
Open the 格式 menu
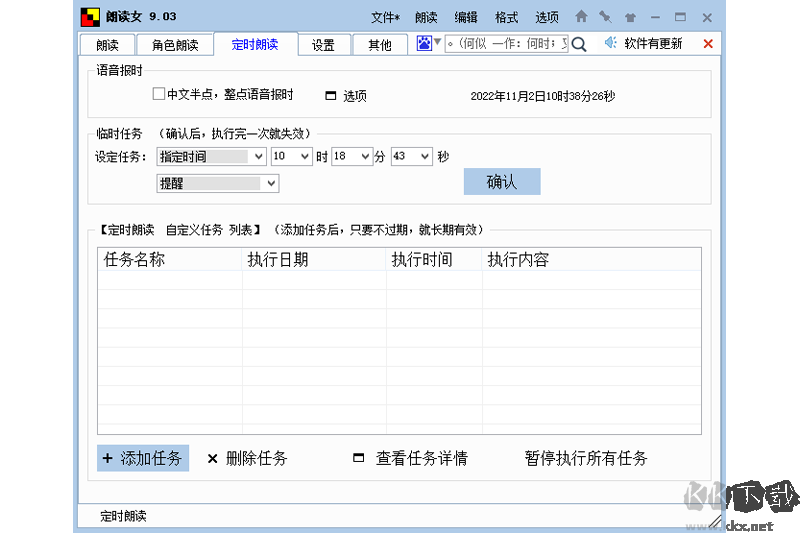tap(506, 17)
